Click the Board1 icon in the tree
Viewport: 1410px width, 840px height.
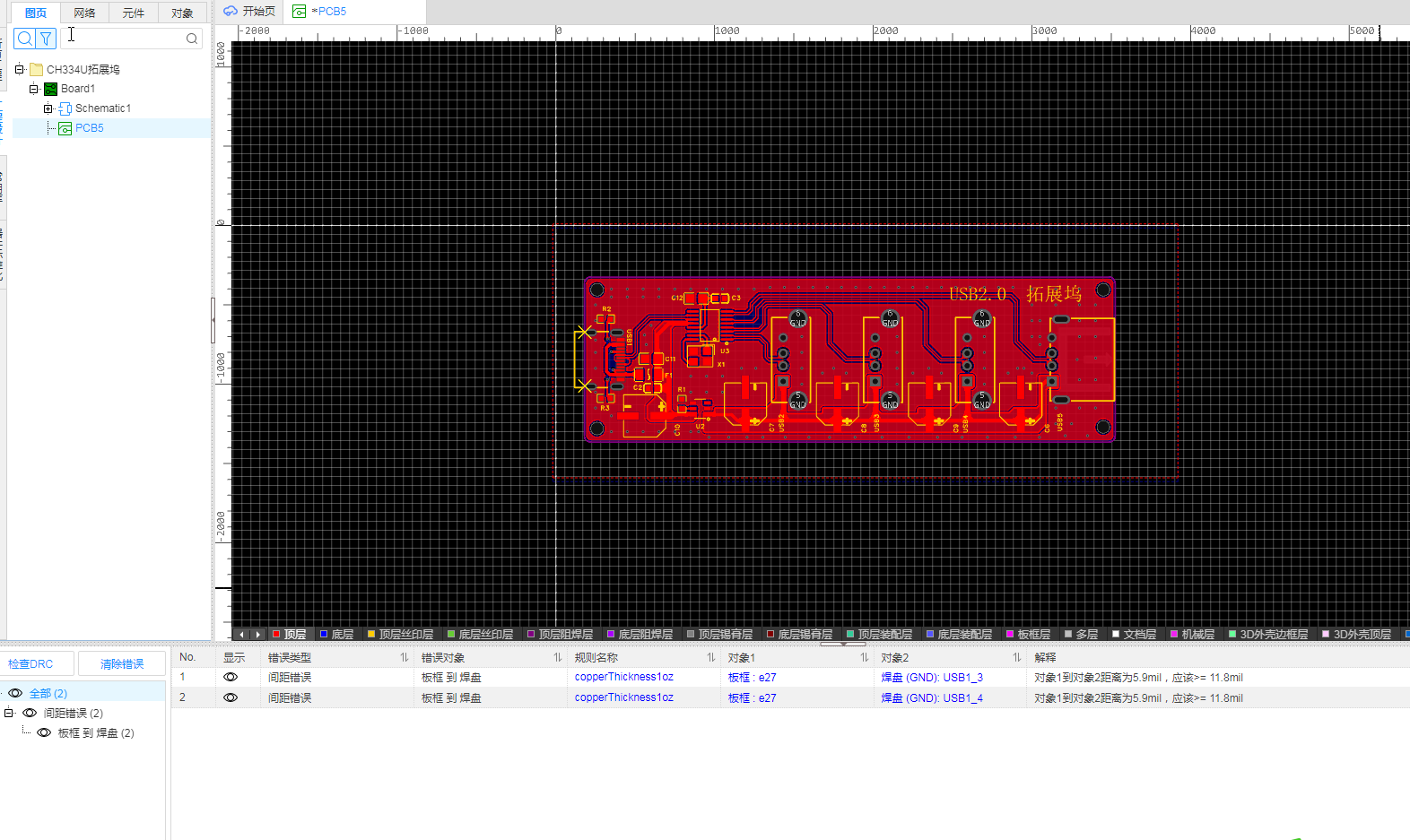click(51, 90)
